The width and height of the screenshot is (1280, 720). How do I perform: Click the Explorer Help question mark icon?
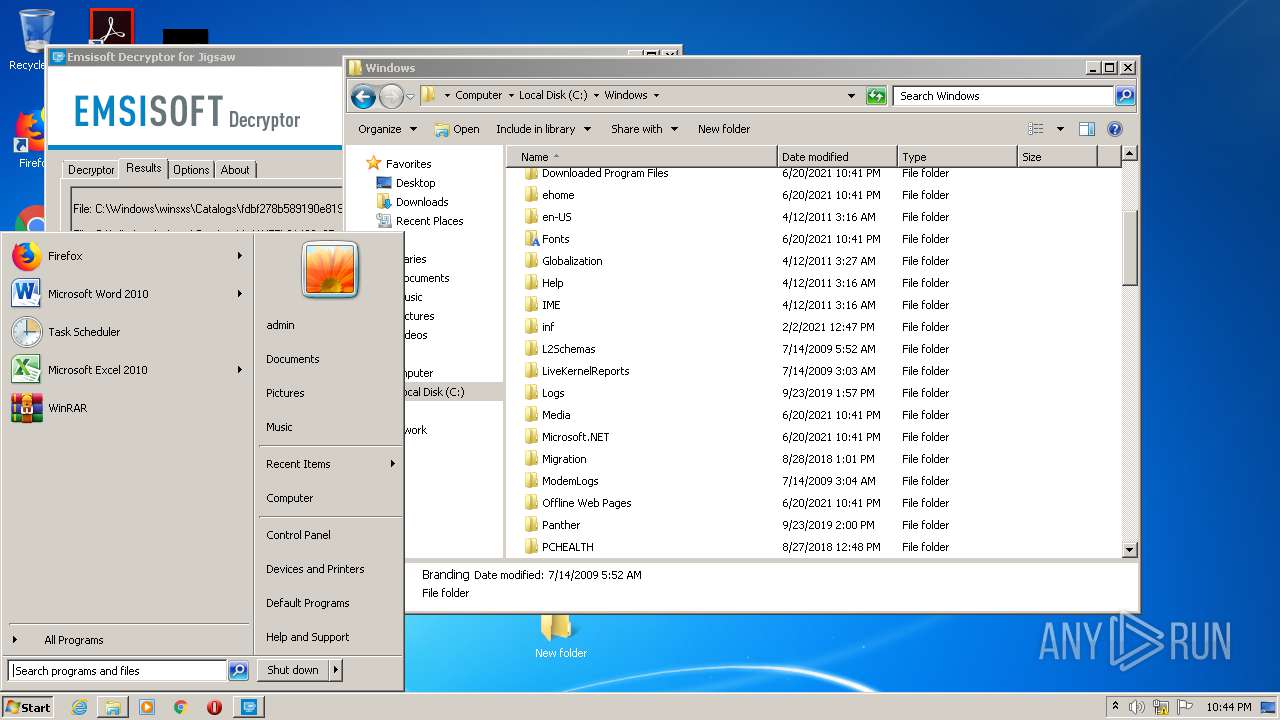[x=1115, y=129]
